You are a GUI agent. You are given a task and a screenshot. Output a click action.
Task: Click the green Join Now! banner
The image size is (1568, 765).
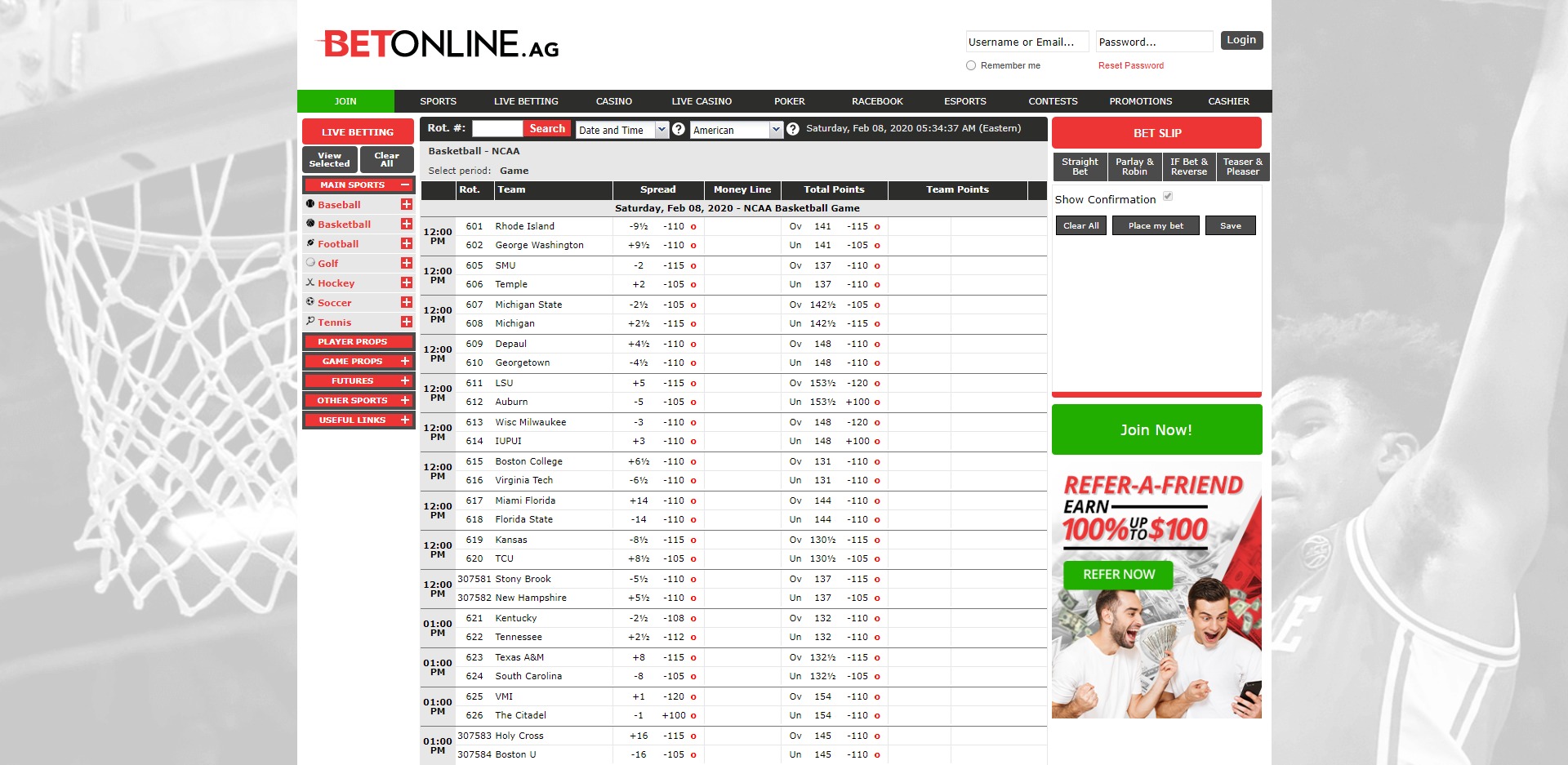coord(1156,429)
